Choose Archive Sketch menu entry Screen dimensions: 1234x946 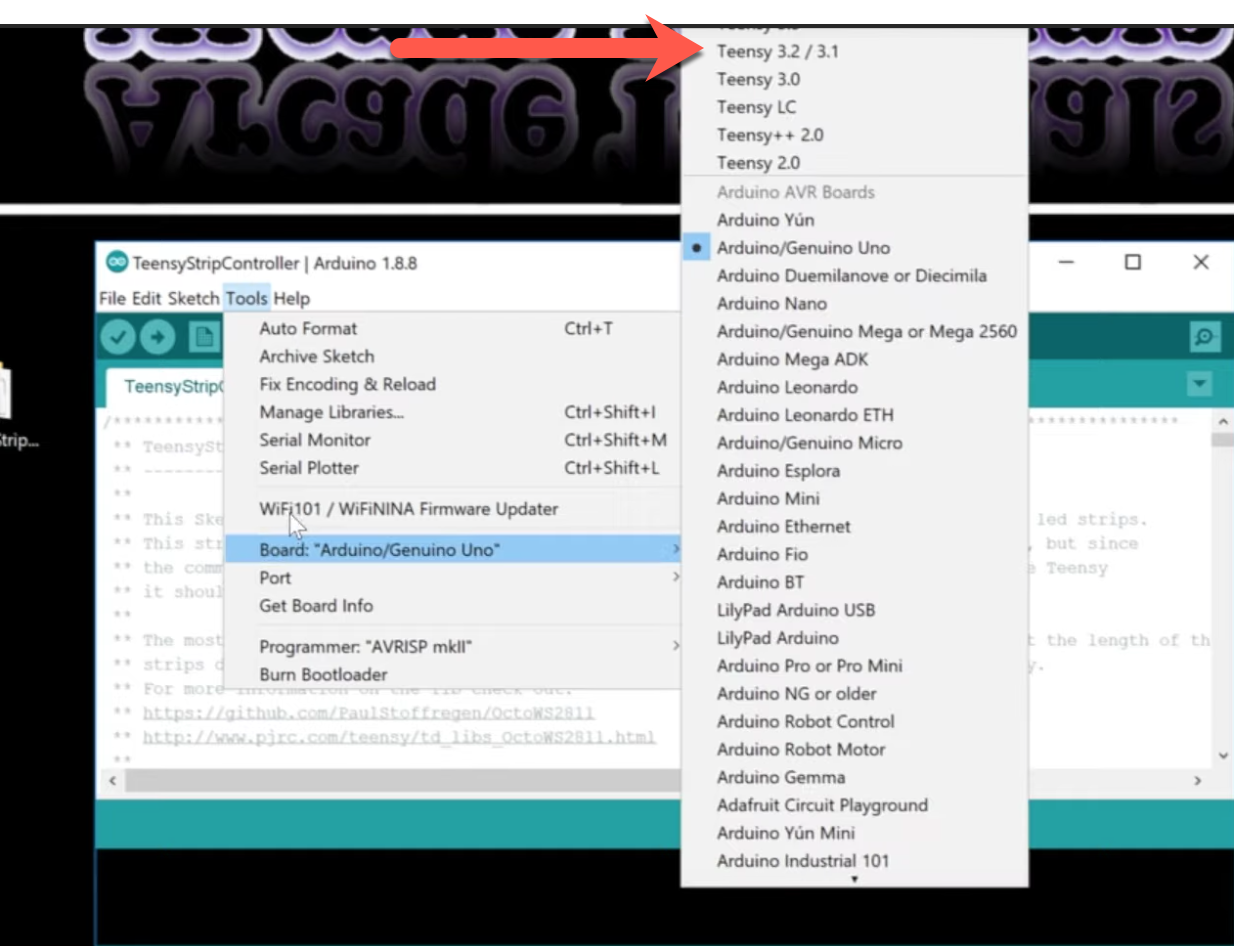coord(452,356)
